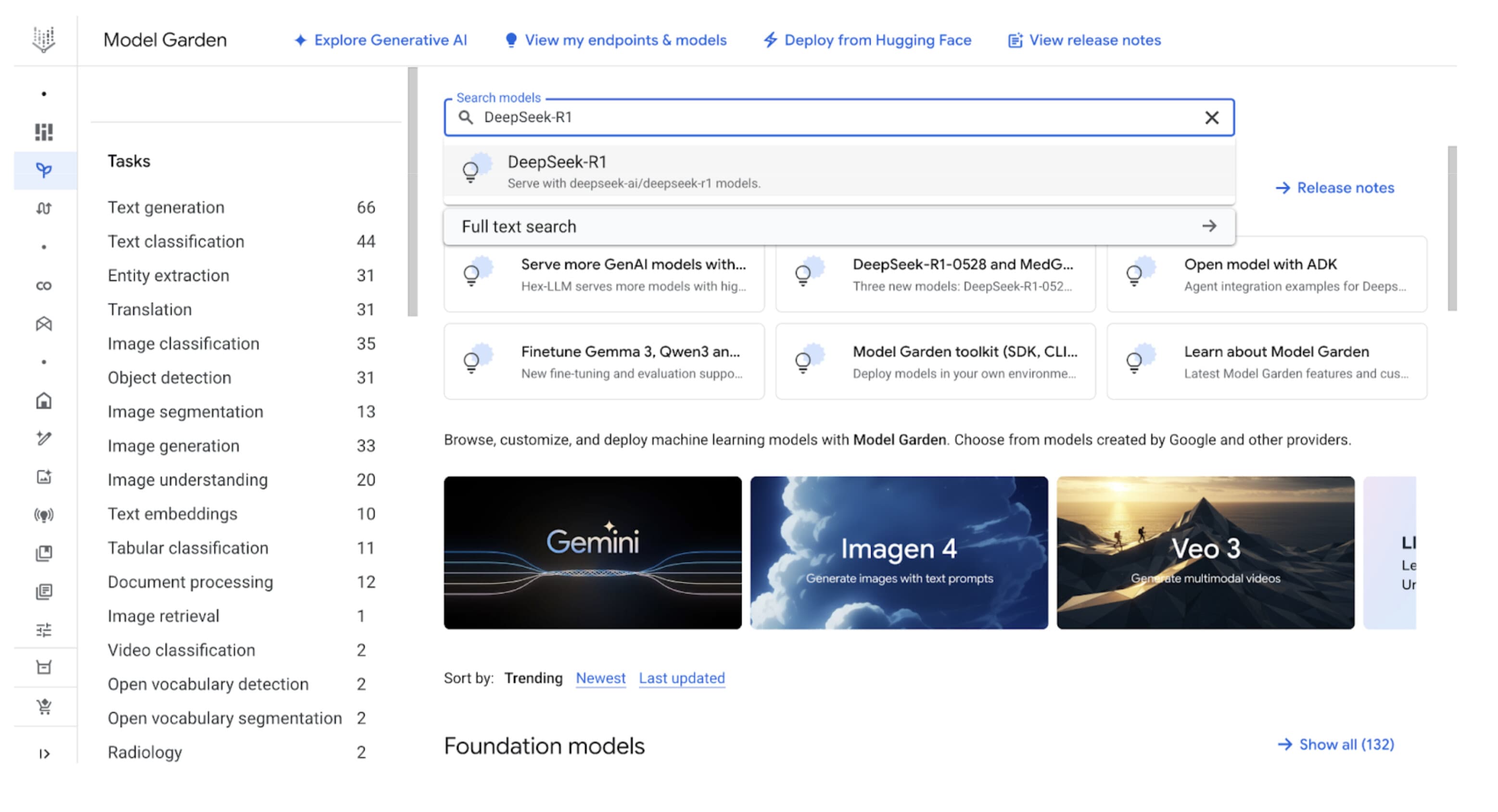The height and width of the screenshot is (812, 1498).
Task: Click the notes icon of View release notes
Action: (1015, 40)
